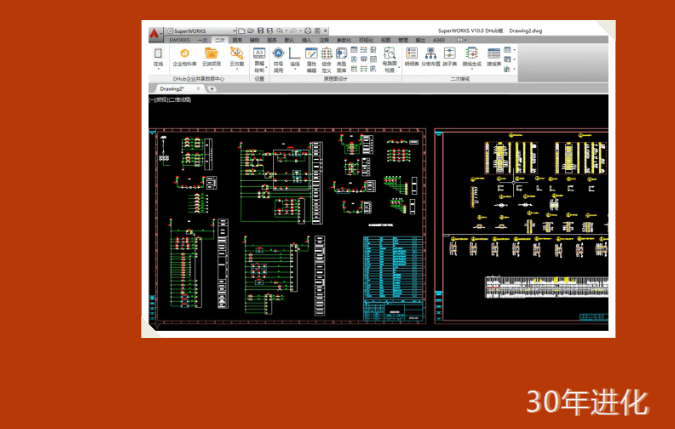Screen dimensions: 675x429
Task: Click the Plot/print icon in quick access toolbar
Action: pyautogui.click(x=308, y=31)
